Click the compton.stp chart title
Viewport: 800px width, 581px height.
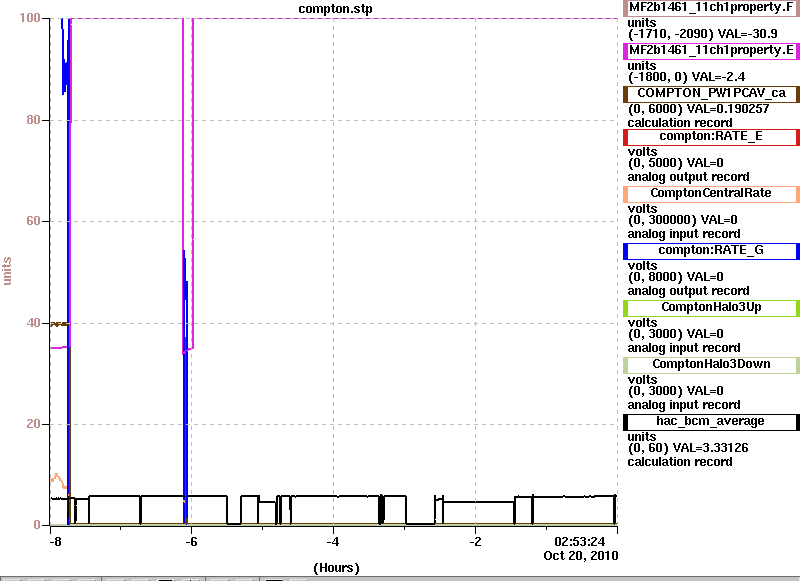coord(335,9)
